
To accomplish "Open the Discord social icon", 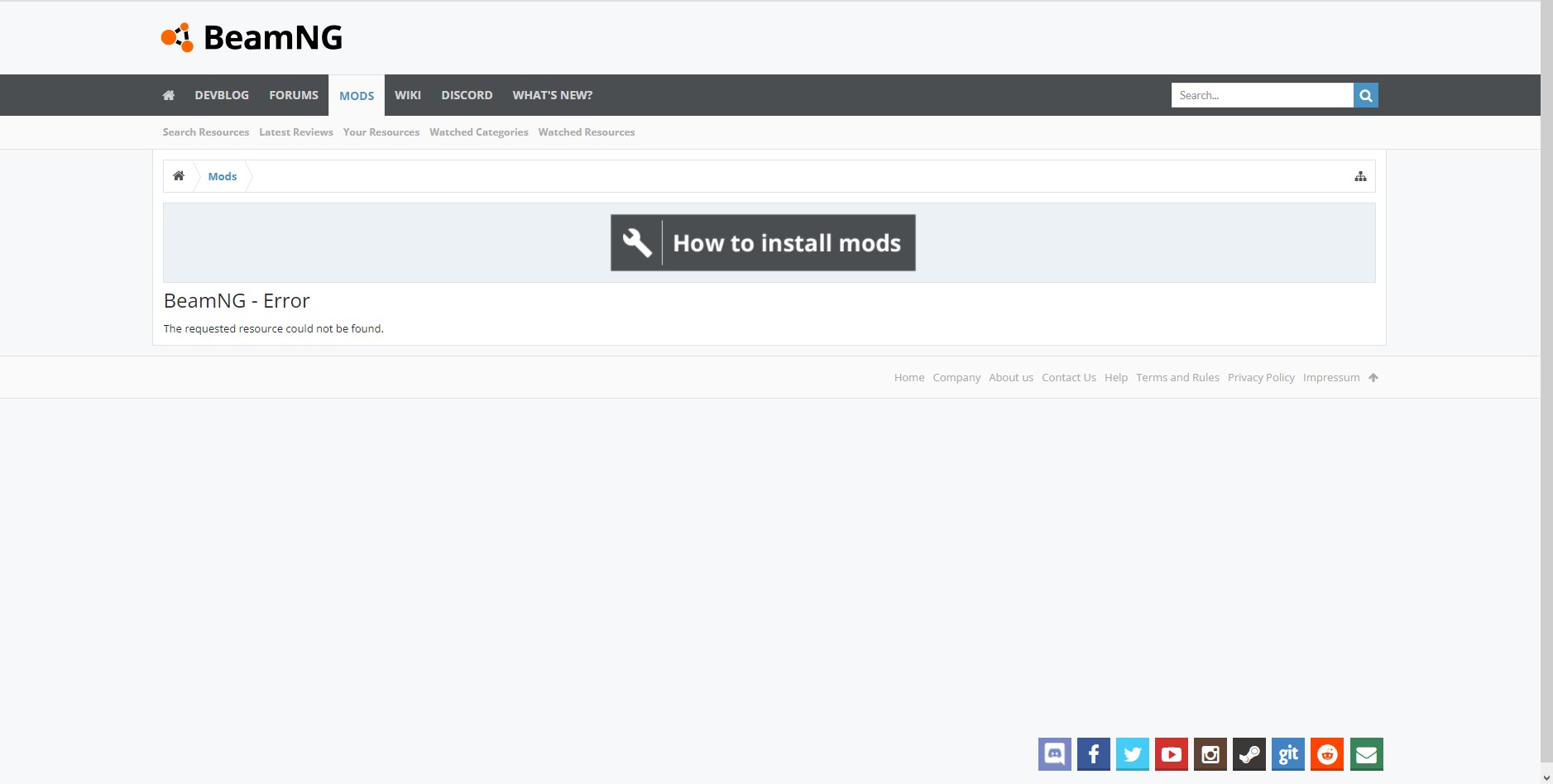I will (x=1055, y=754).
